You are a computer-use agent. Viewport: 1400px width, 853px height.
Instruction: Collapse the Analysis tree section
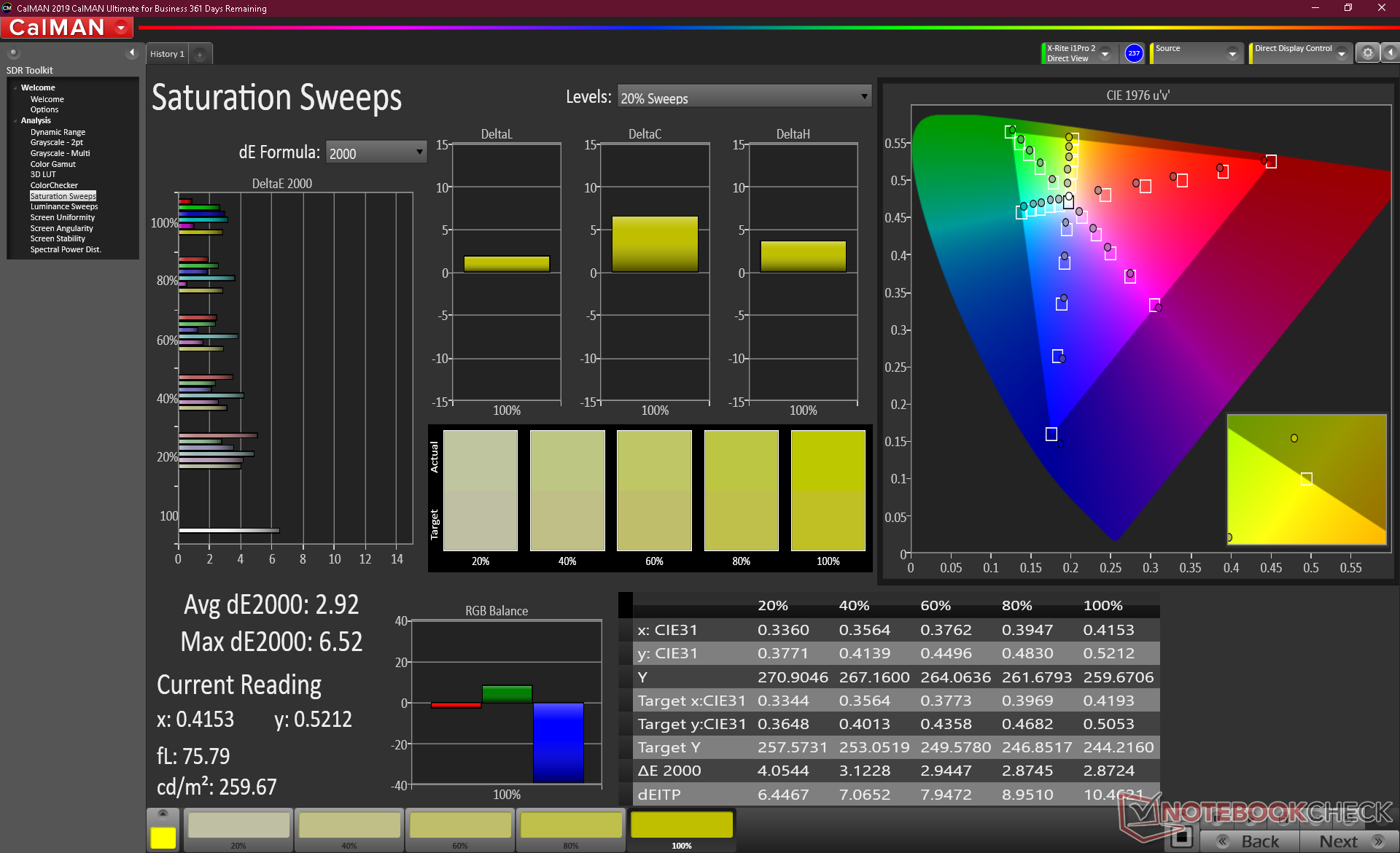pyautogui.click(x=15, y=120)
